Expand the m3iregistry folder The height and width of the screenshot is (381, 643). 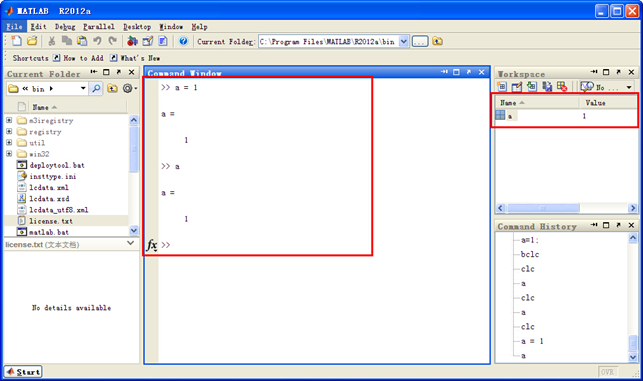coord(9,120)
